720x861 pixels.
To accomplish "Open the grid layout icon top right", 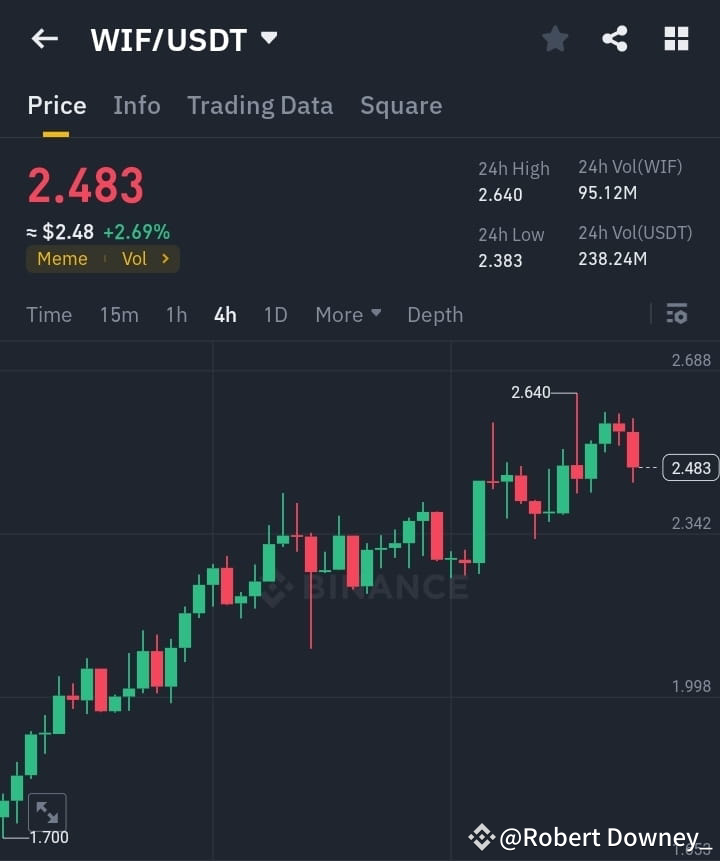I will point(676,38).
